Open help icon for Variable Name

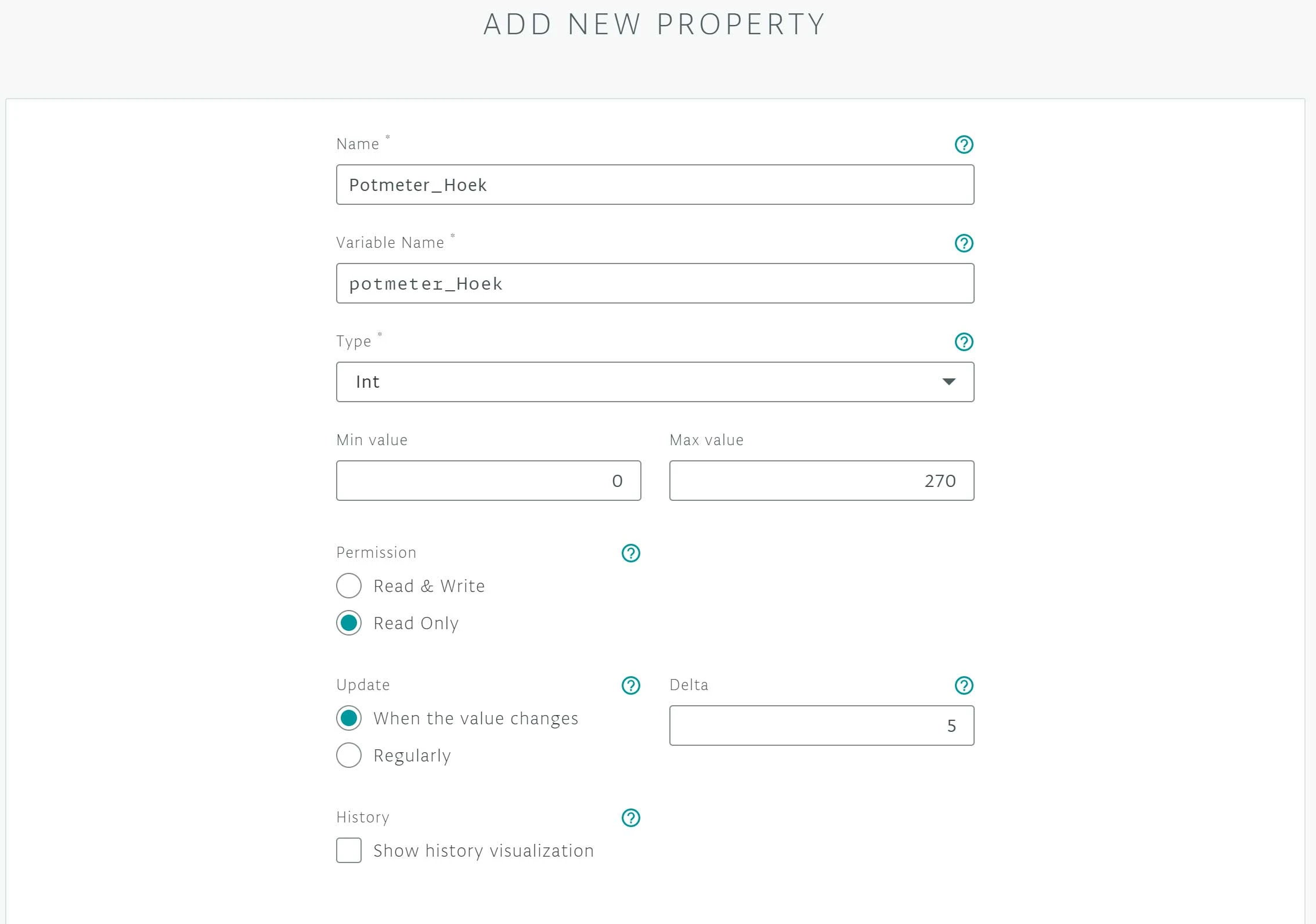pyautogui.click(x=964, y=243)
